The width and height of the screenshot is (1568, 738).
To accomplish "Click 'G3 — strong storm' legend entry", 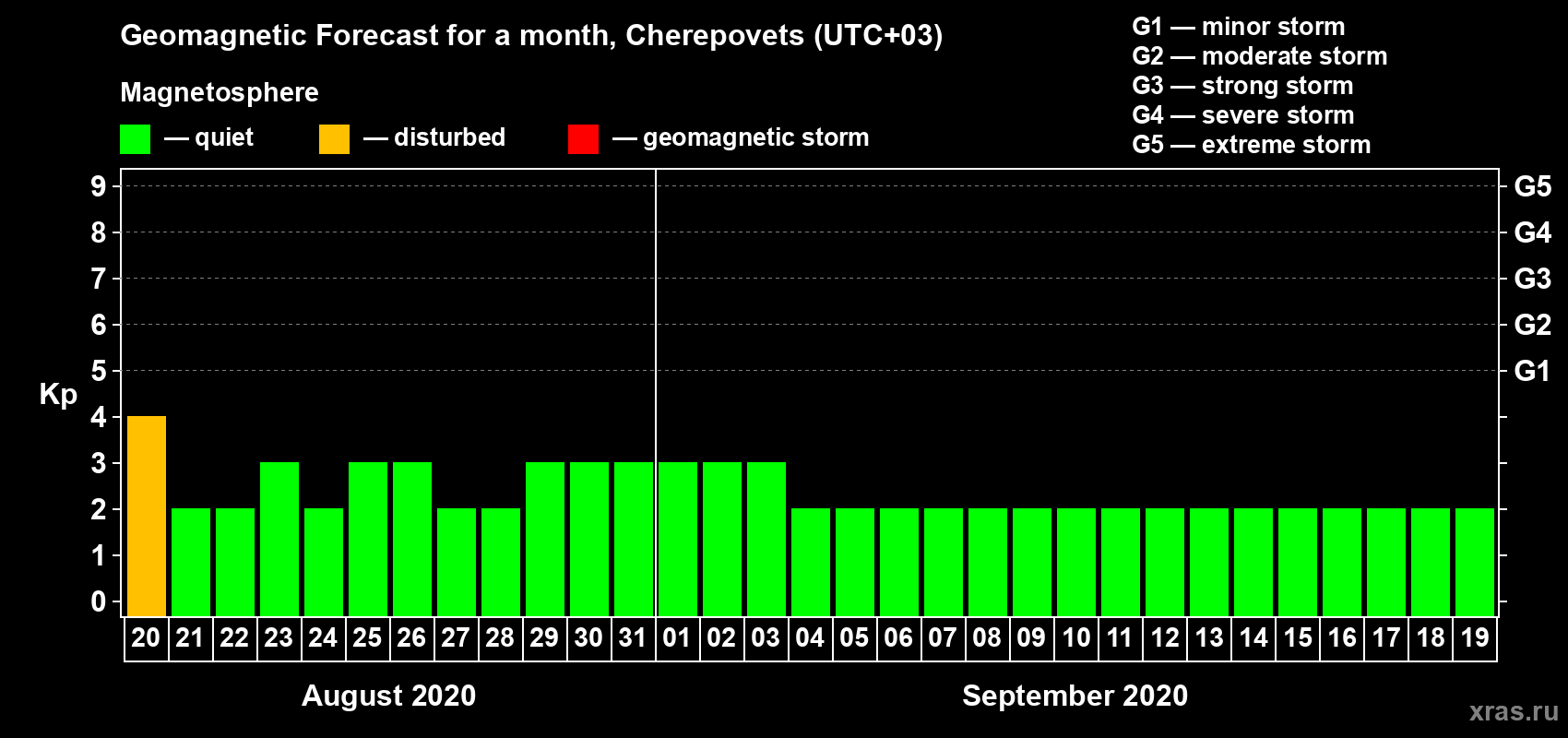I will [x=1242, y=86].
